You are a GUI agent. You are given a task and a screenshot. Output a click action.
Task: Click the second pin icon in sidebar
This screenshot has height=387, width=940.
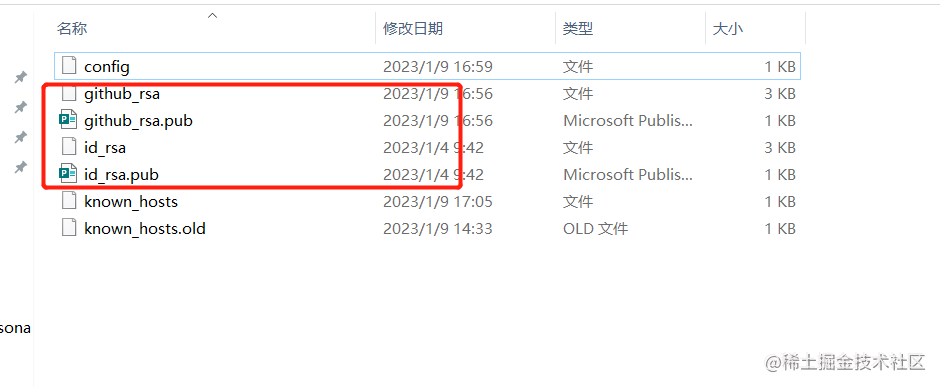click(x=20, y=107)
